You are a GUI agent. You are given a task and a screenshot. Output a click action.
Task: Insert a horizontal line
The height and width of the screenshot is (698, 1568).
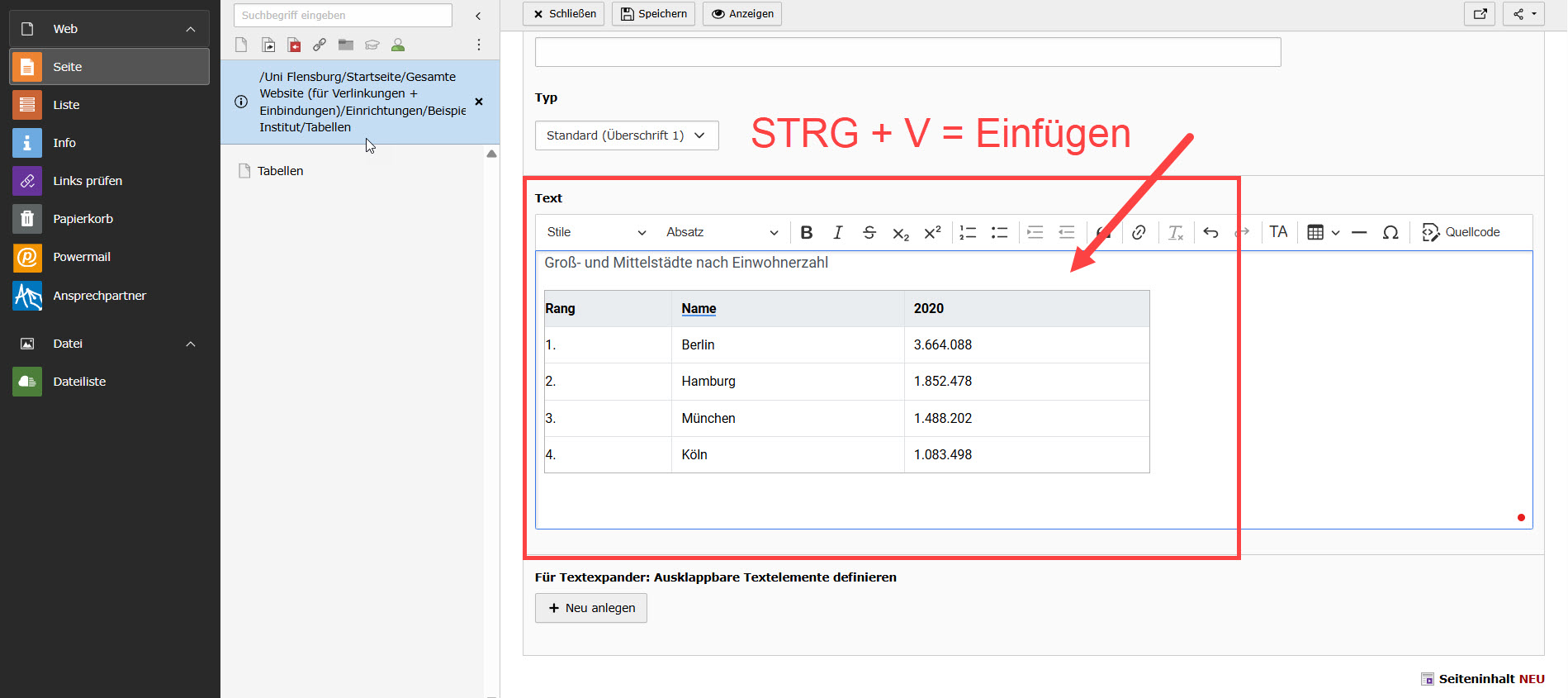pos(1359,232)
